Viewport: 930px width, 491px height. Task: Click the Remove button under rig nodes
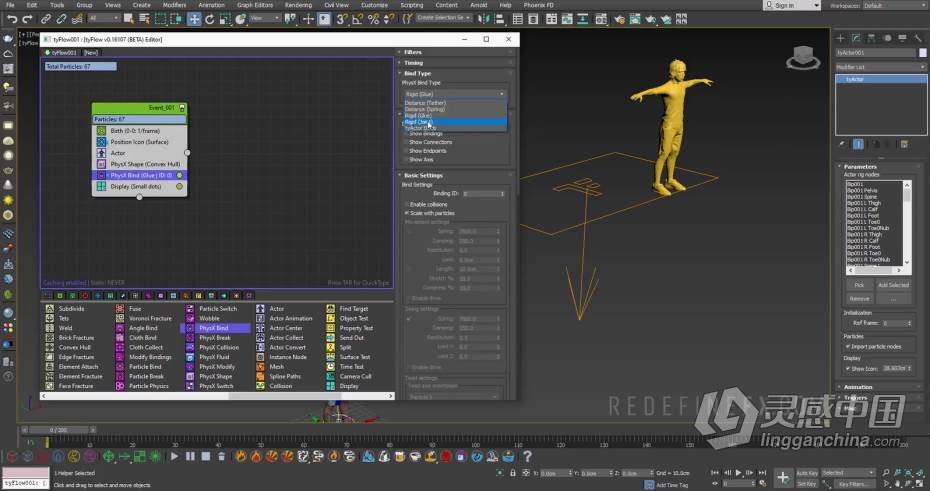click(859, 299)
